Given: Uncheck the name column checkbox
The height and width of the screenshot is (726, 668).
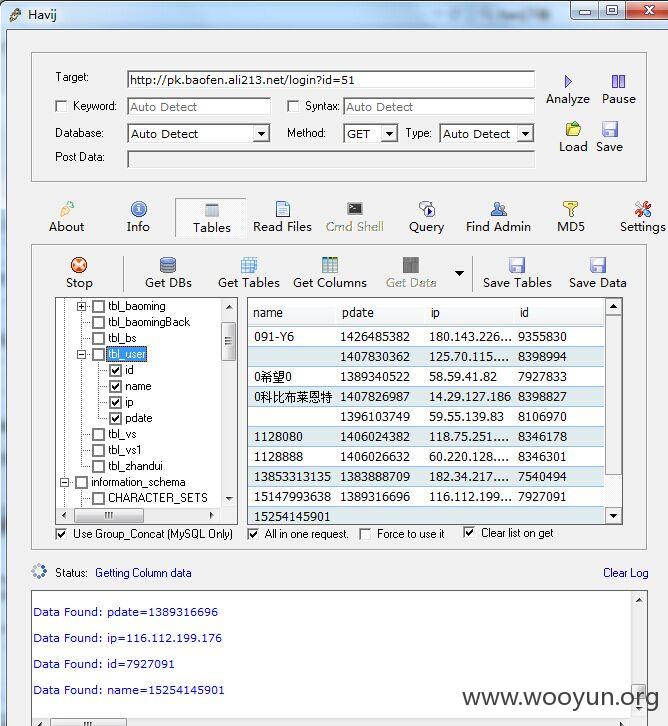Looking at the screenshot, I should pos(115,386).
